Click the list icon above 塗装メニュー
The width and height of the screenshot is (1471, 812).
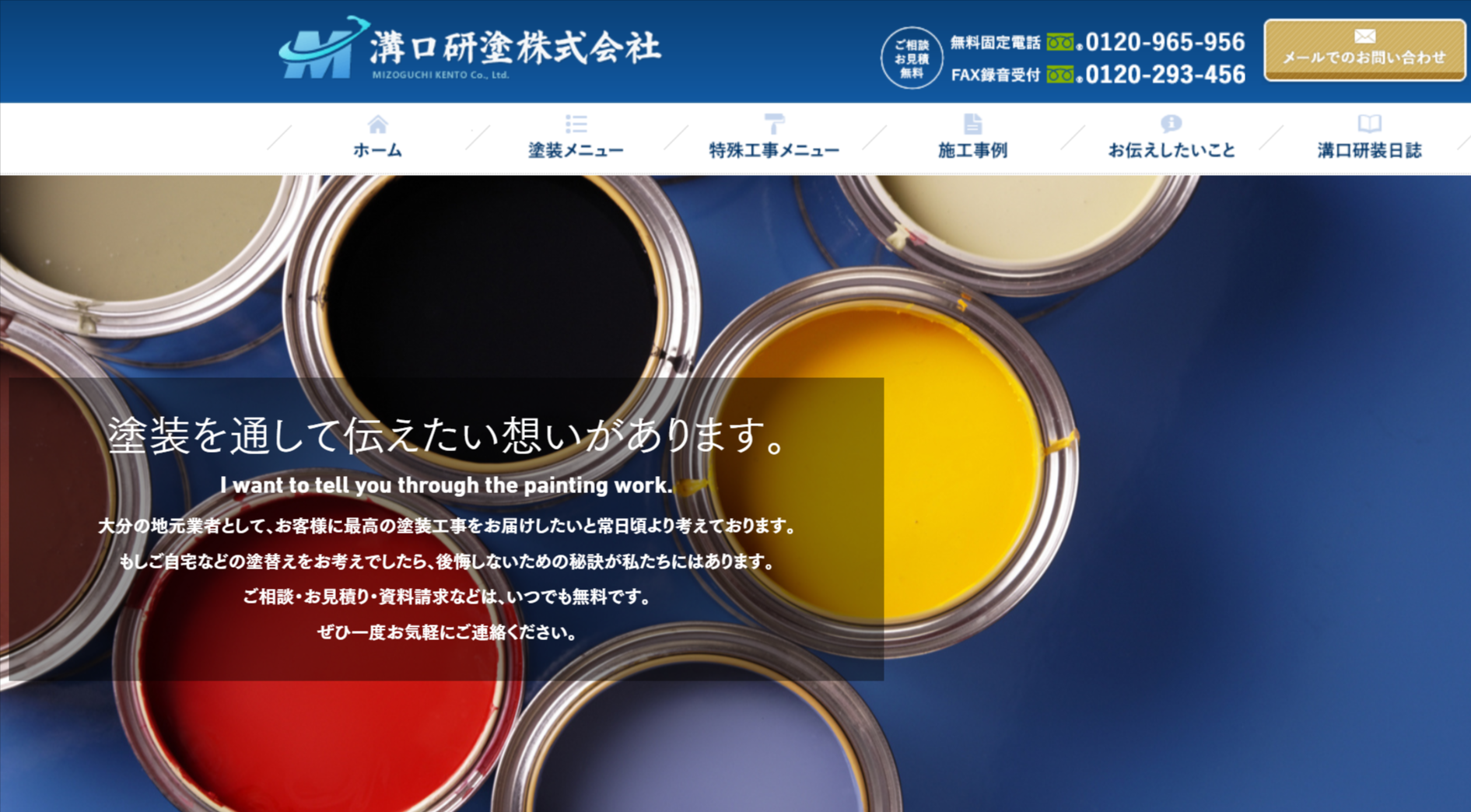(576, 124)
